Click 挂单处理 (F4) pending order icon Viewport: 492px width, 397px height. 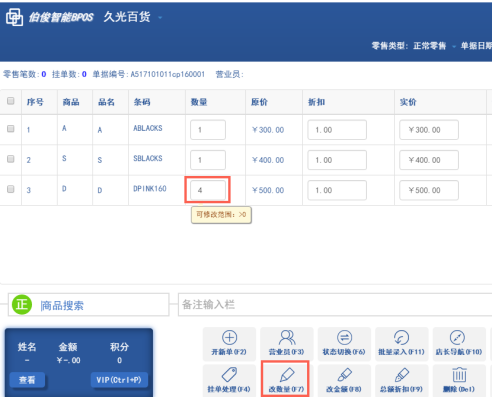pos(229,380)
